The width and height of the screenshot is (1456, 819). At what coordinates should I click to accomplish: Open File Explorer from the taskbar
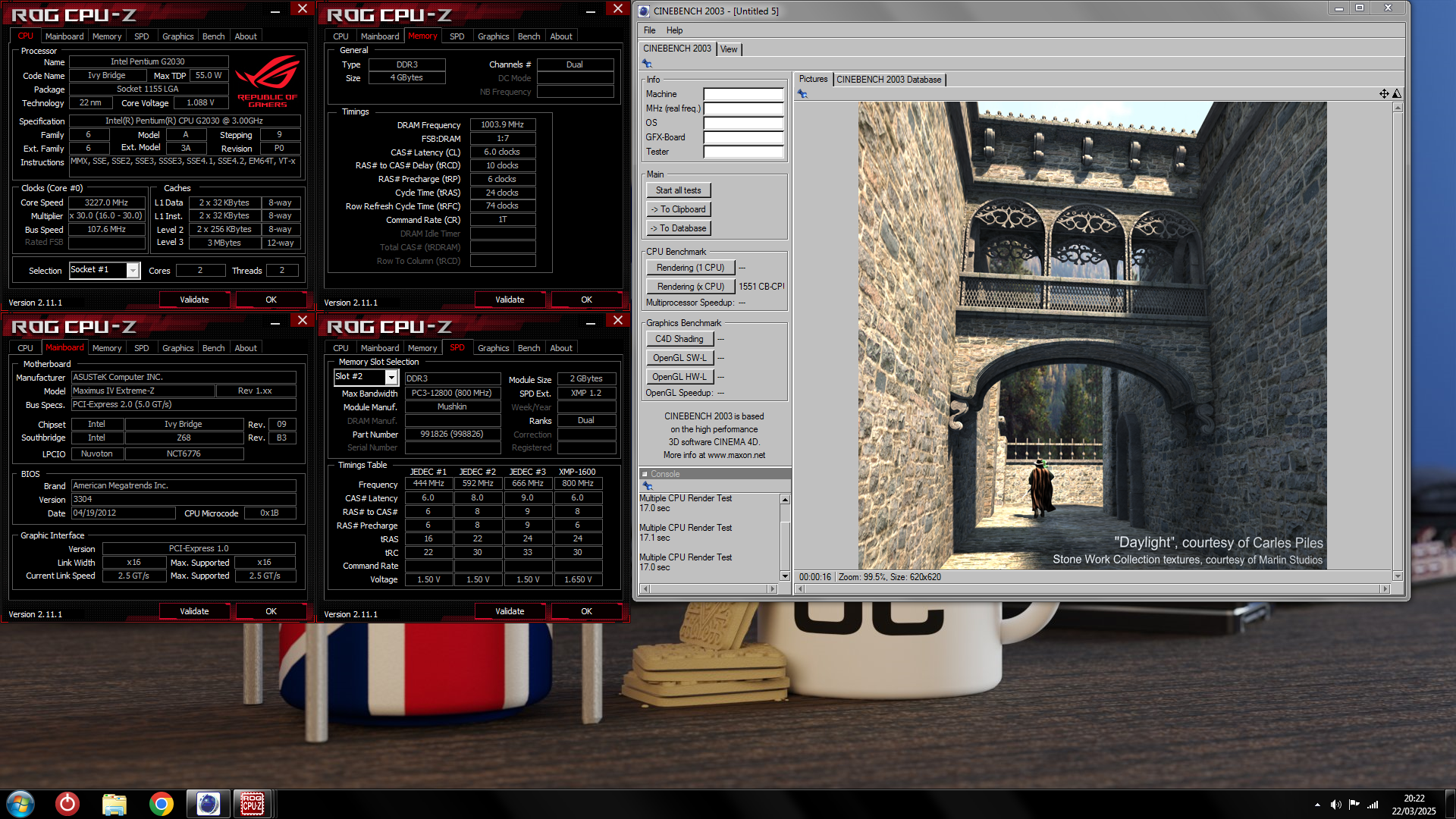115,804
